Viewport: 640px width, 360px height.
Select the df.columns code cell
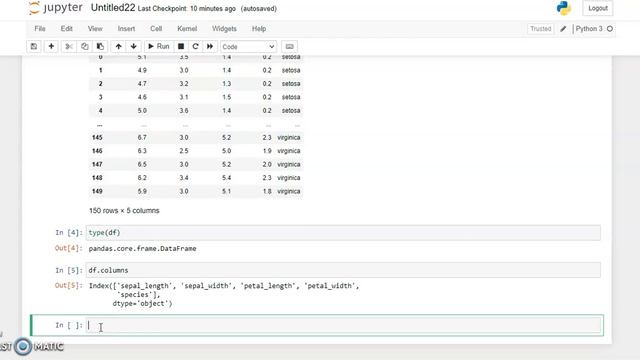pyautogui.click(x=343, y=270)
